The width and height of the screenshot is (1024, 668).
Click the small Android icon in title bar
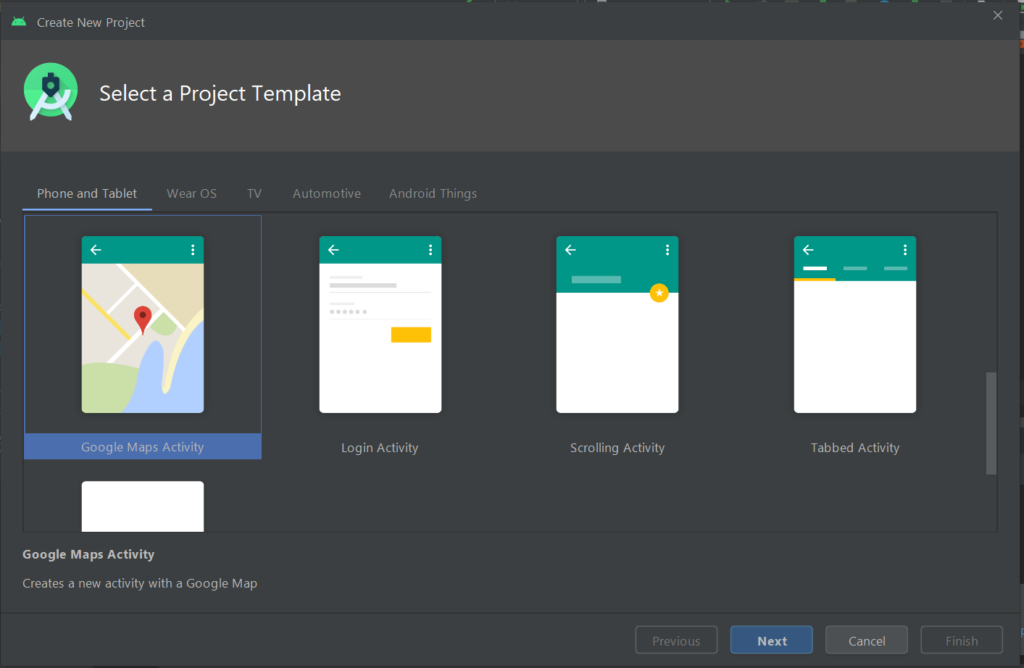click(x=19, y=22)
